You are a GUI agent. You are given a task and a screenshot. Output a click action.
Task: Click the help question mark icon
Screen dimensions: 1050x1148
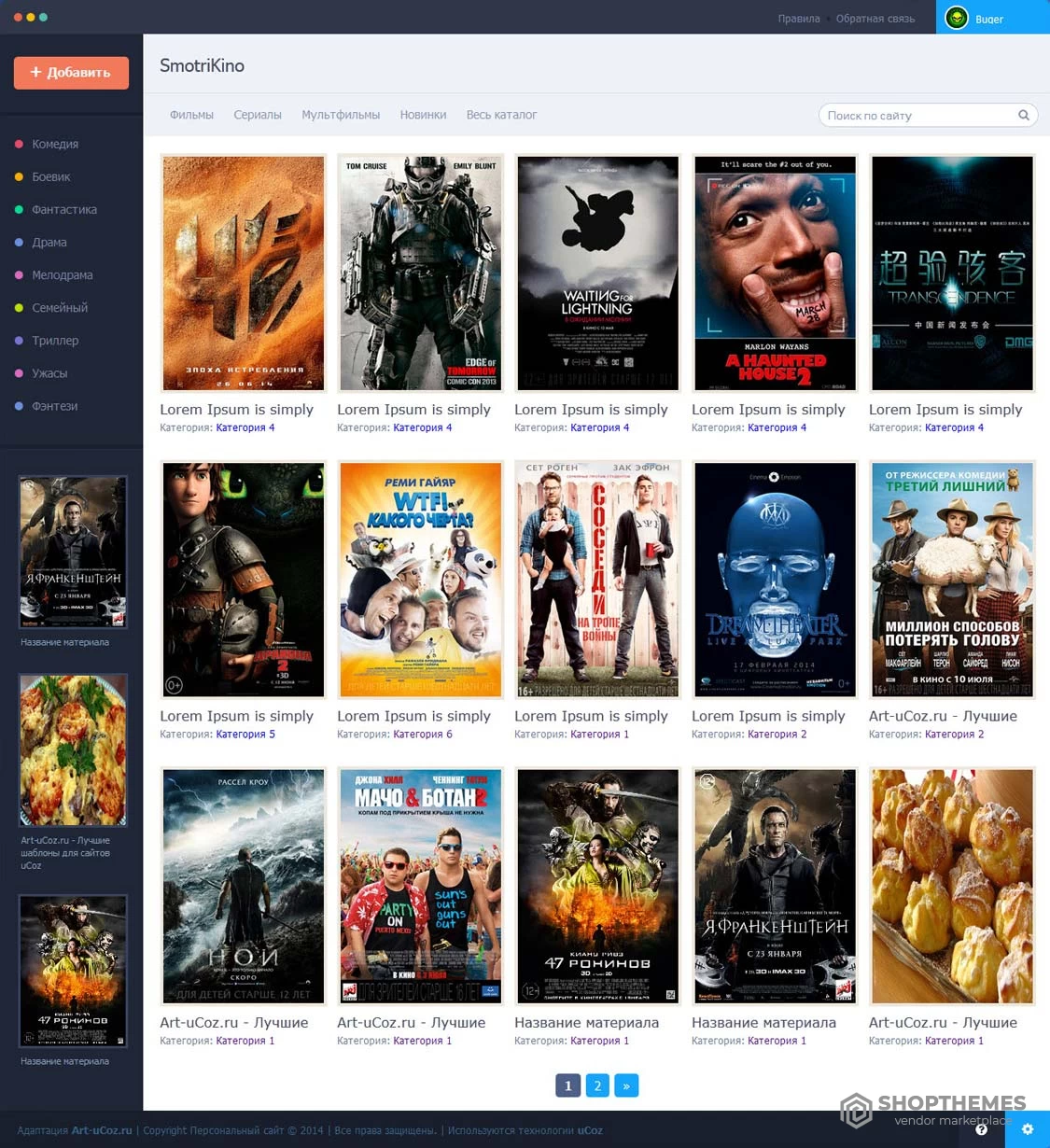(x=981, y=1129)
